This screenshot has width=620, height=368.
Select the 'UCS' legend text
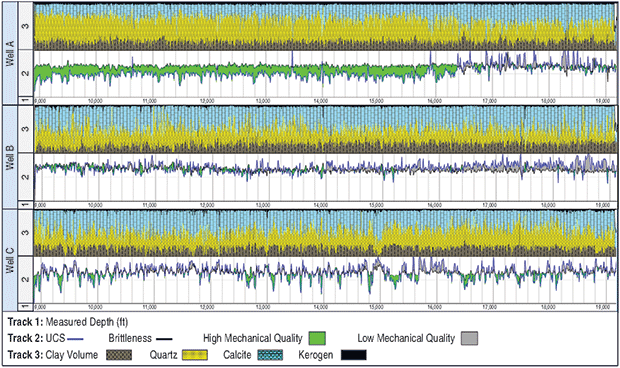click(55, 338)
